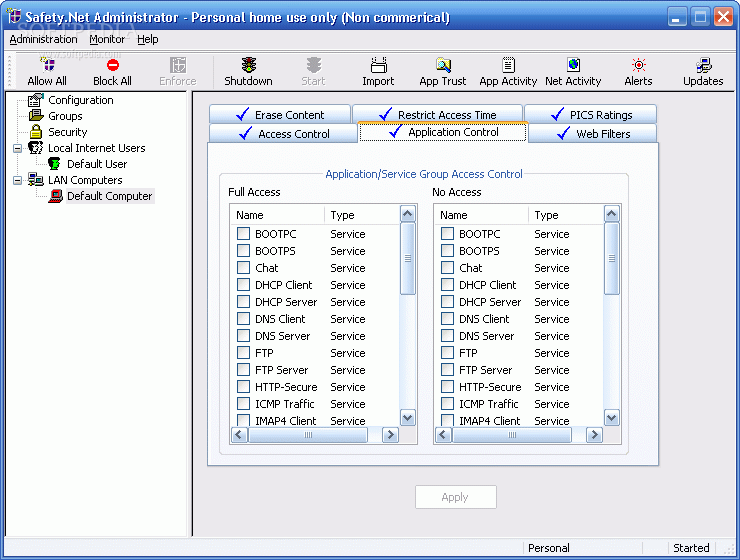Click the greyed Start toolbar icon
The width and height of the screenshot is (740, 560).
tap(313, 65)
